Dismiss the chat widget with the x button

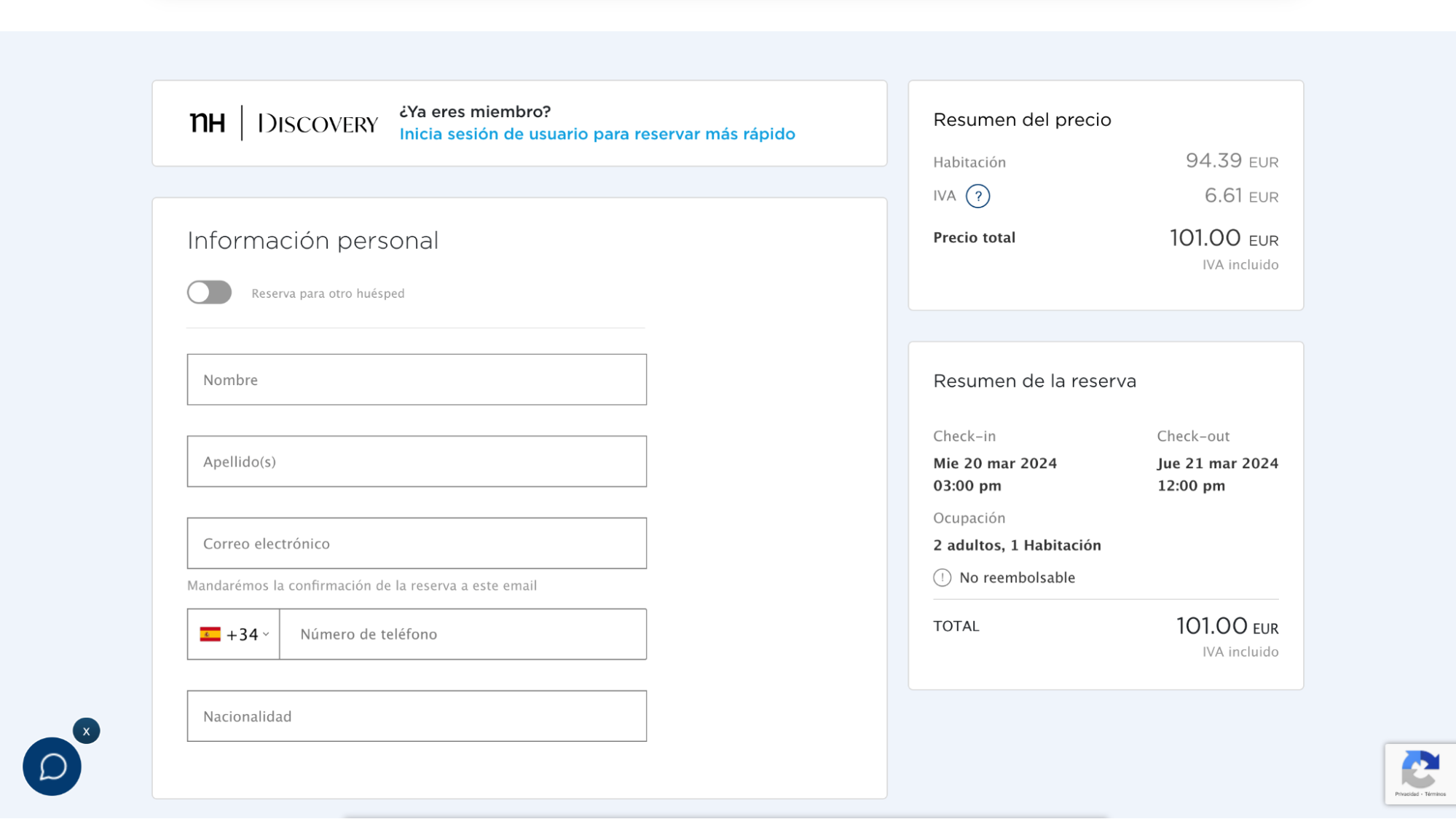(x=86, y=731)
